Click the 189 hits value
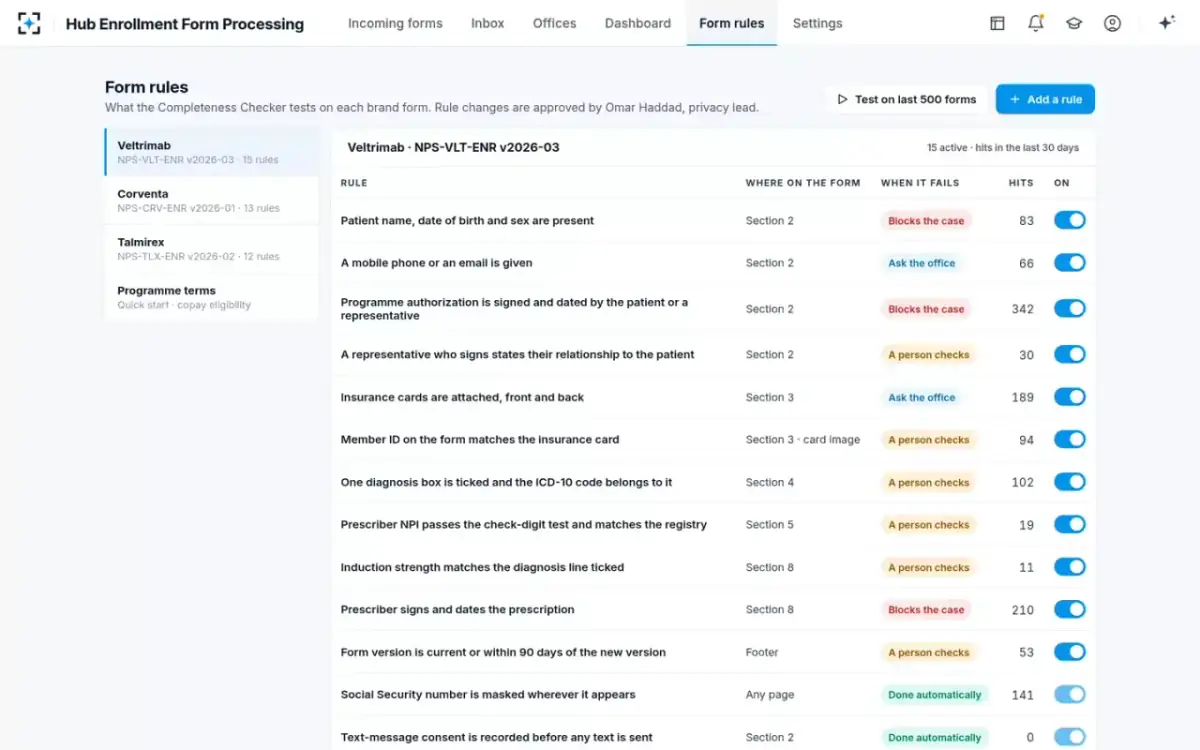The height and width of the screenshot is (750, 1200). point(1022,397)
